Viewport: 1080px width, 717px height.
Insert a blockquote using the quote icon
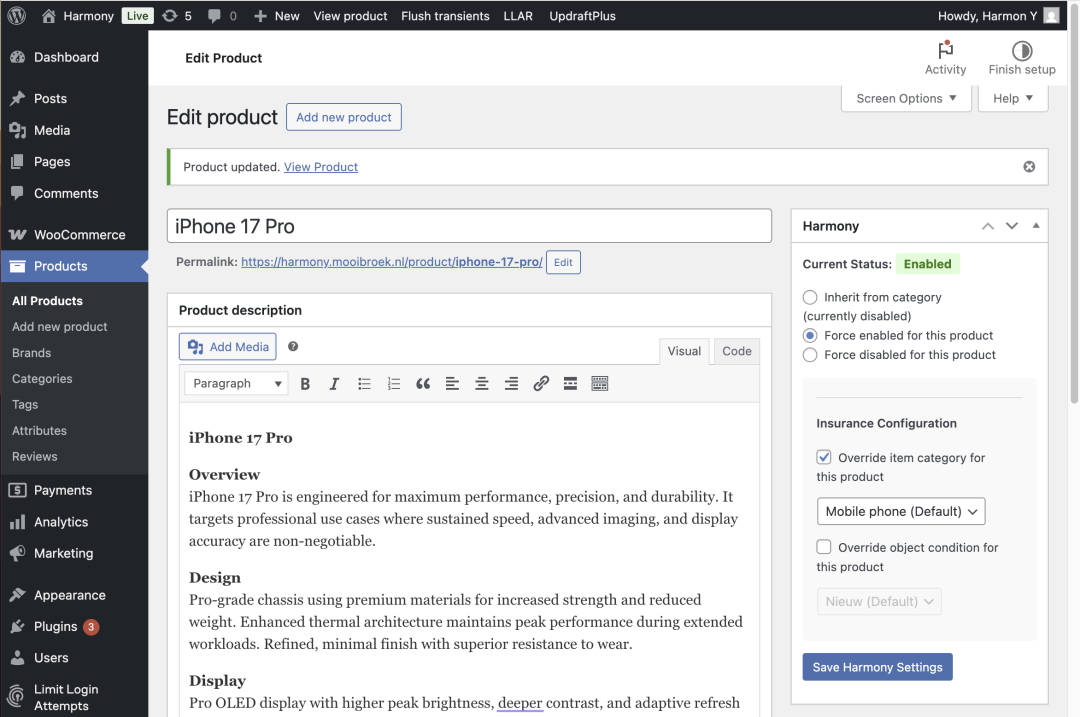coord(423,384)
